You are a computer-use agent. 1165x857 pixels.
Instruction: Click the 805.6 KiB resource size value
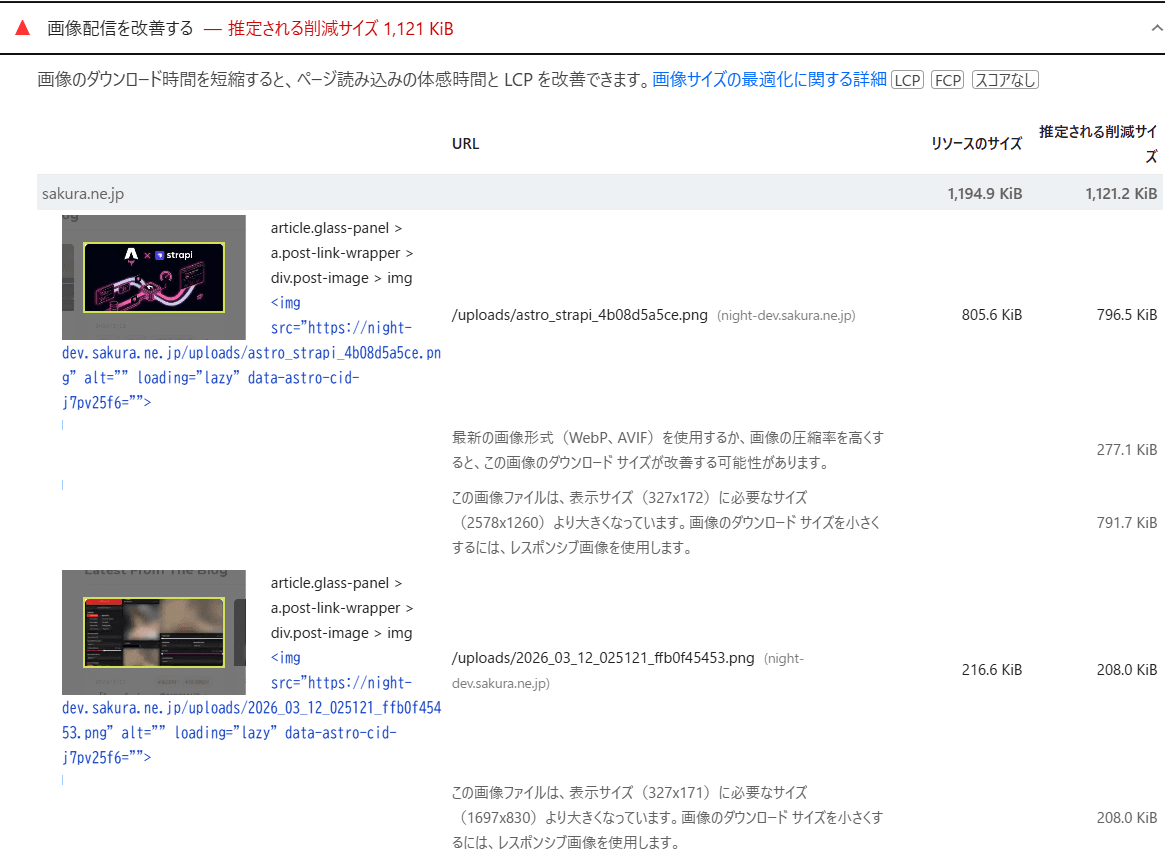click(991, 314)
